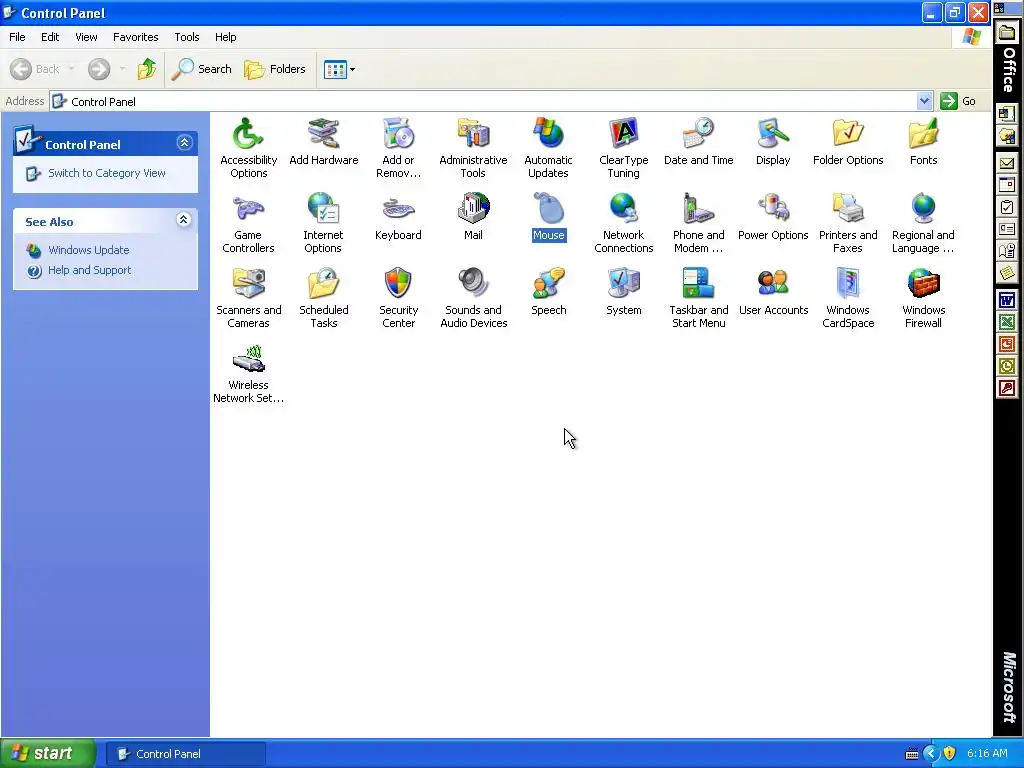Screen dimensions: 1024x768
Task: Toggle the Folders pane button
Action: (x=274, y=69)
